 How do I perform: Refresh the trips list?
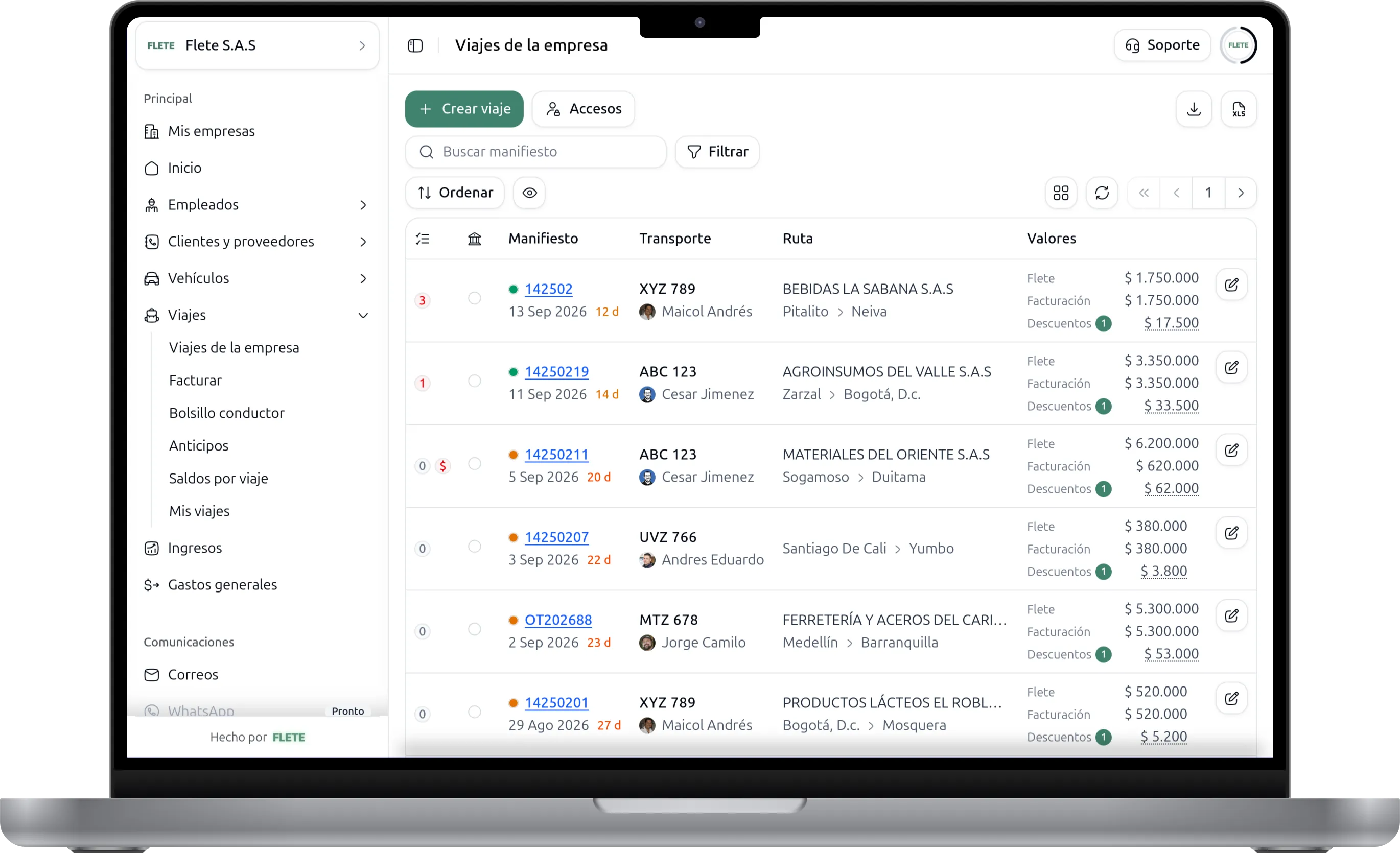point(1102,193)
